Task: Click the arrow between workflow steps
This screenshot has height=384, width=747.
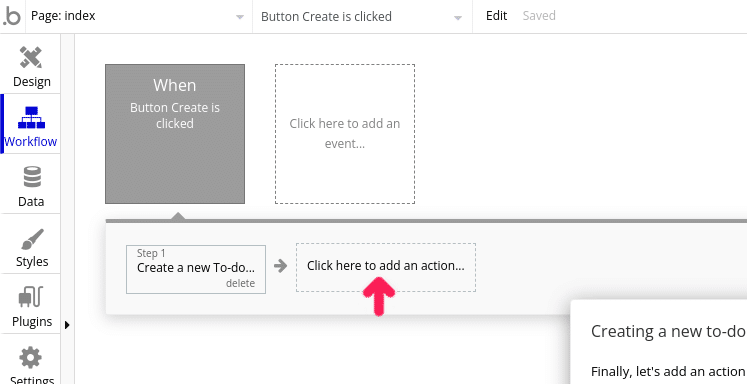Action: pos(281,266)
